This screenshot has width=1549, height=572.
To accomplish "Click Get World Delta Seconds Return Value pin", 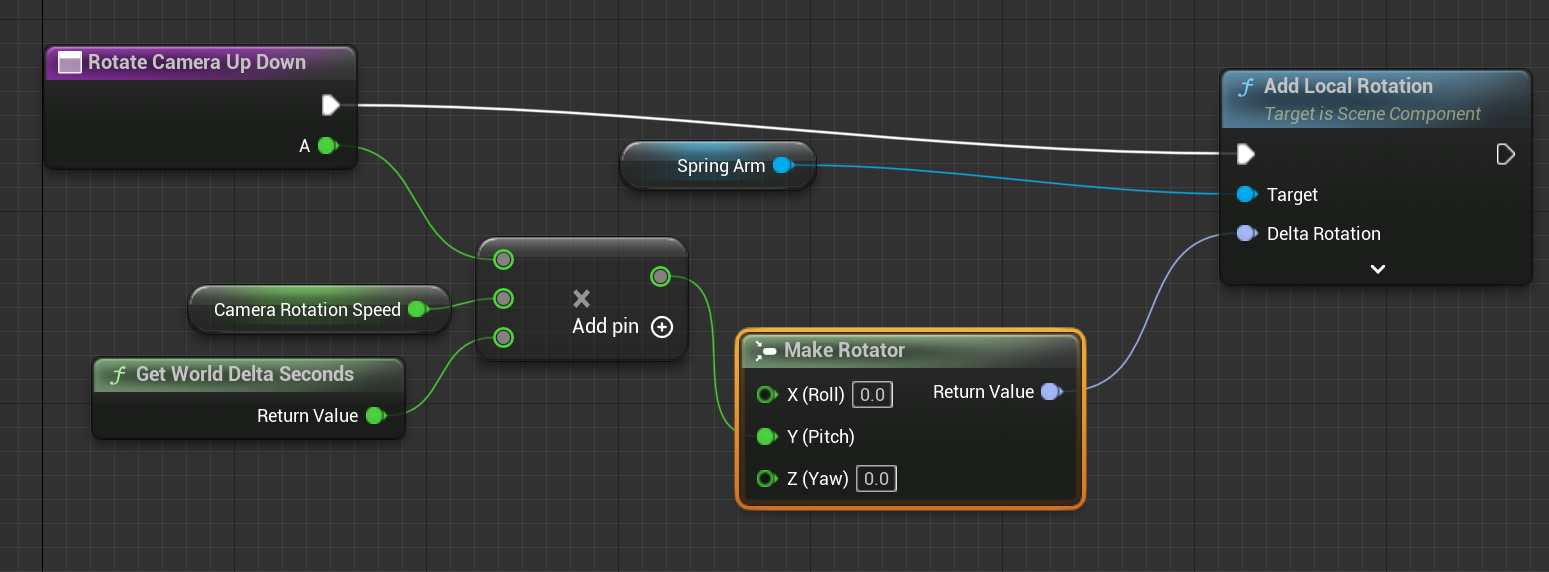I will [375, 416].
